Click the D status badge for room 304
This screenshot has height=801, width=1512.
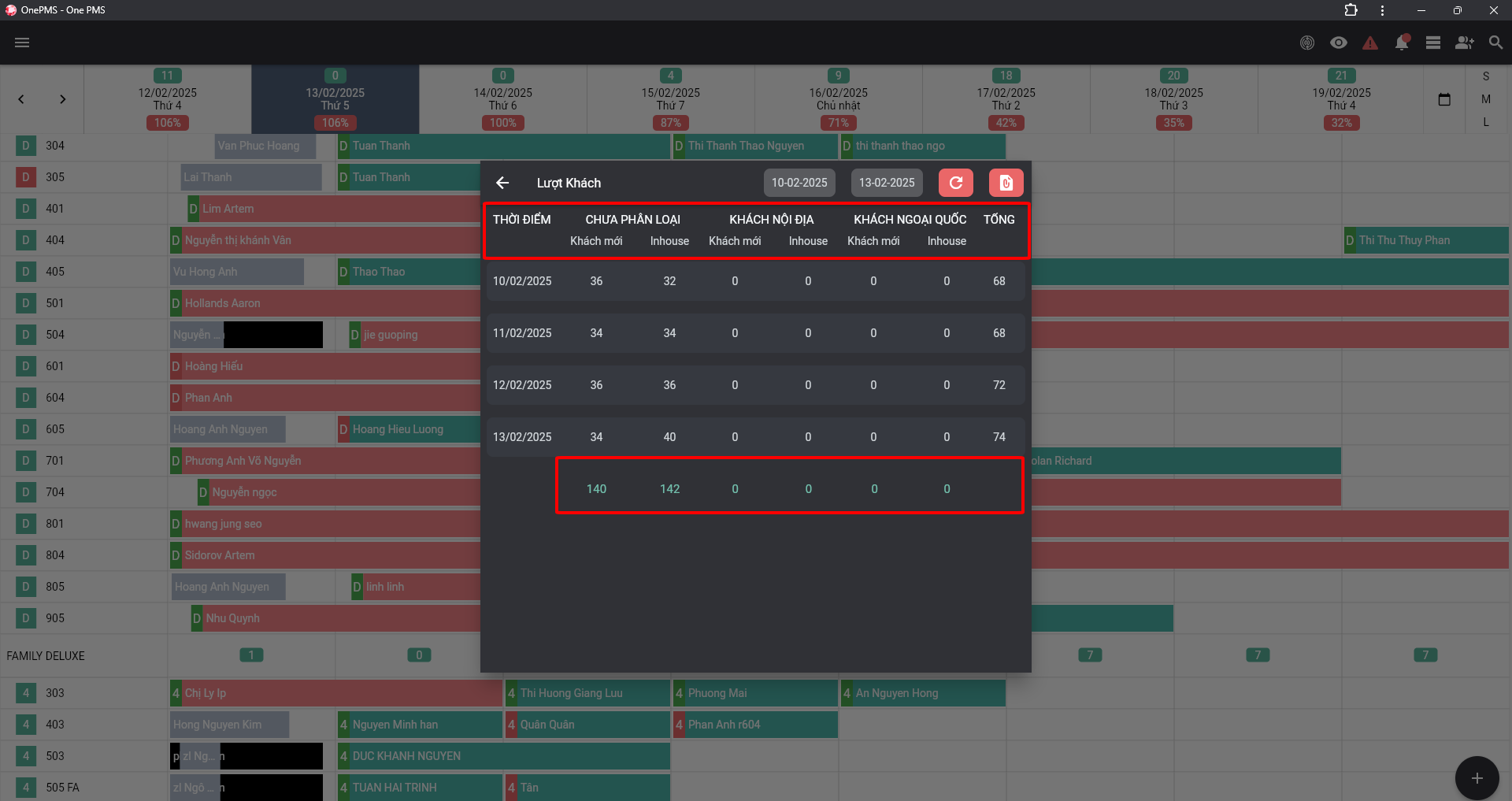[26, 146]
